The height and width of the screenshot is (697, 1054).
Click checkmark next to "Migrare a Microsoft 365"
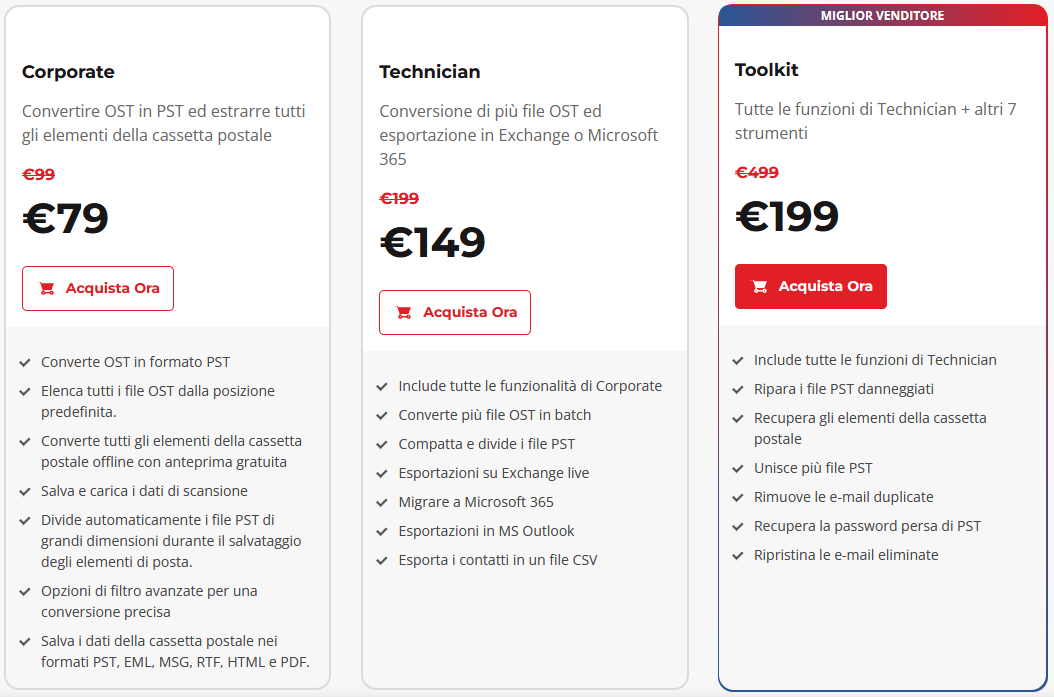tap(382, 502)
